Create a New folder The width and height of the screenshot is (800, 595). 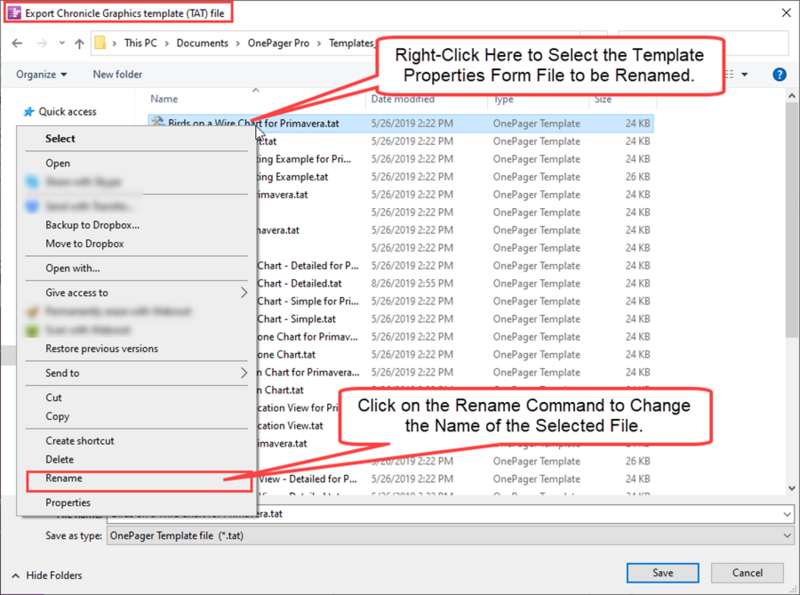pos(117,75)
